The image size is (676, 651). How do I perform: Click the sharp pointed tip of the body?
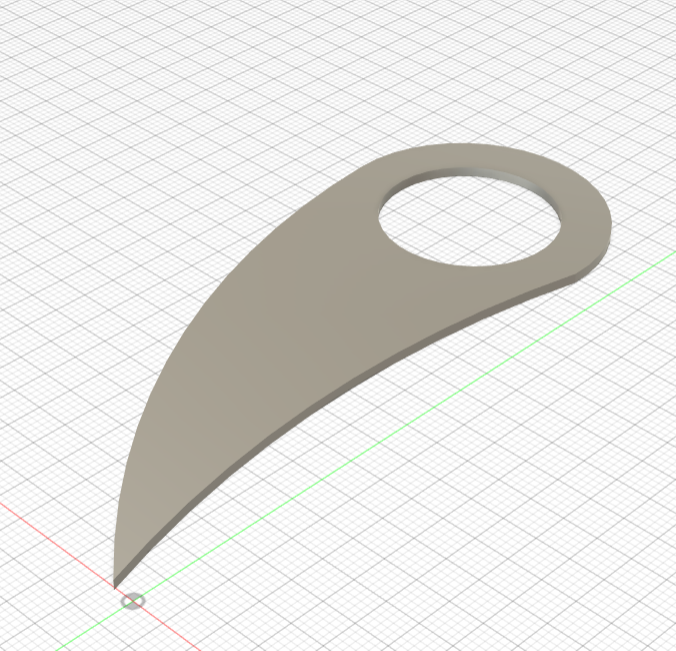coord(115,580)
